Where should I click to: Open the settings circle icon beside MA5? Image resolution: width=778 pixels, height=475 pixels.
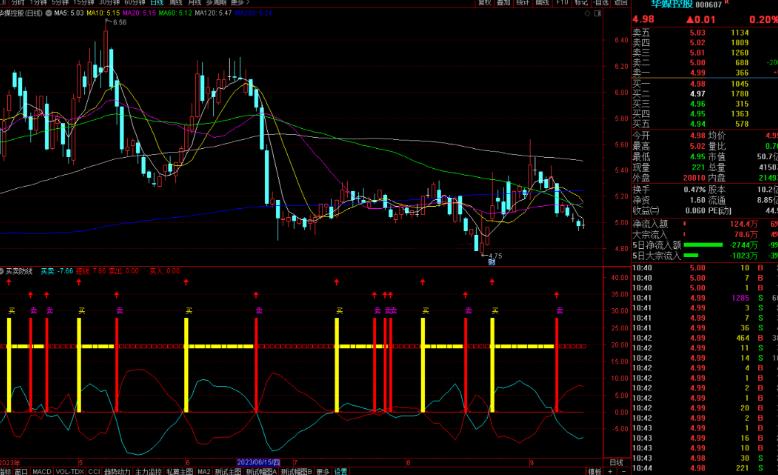pos(49,13)
